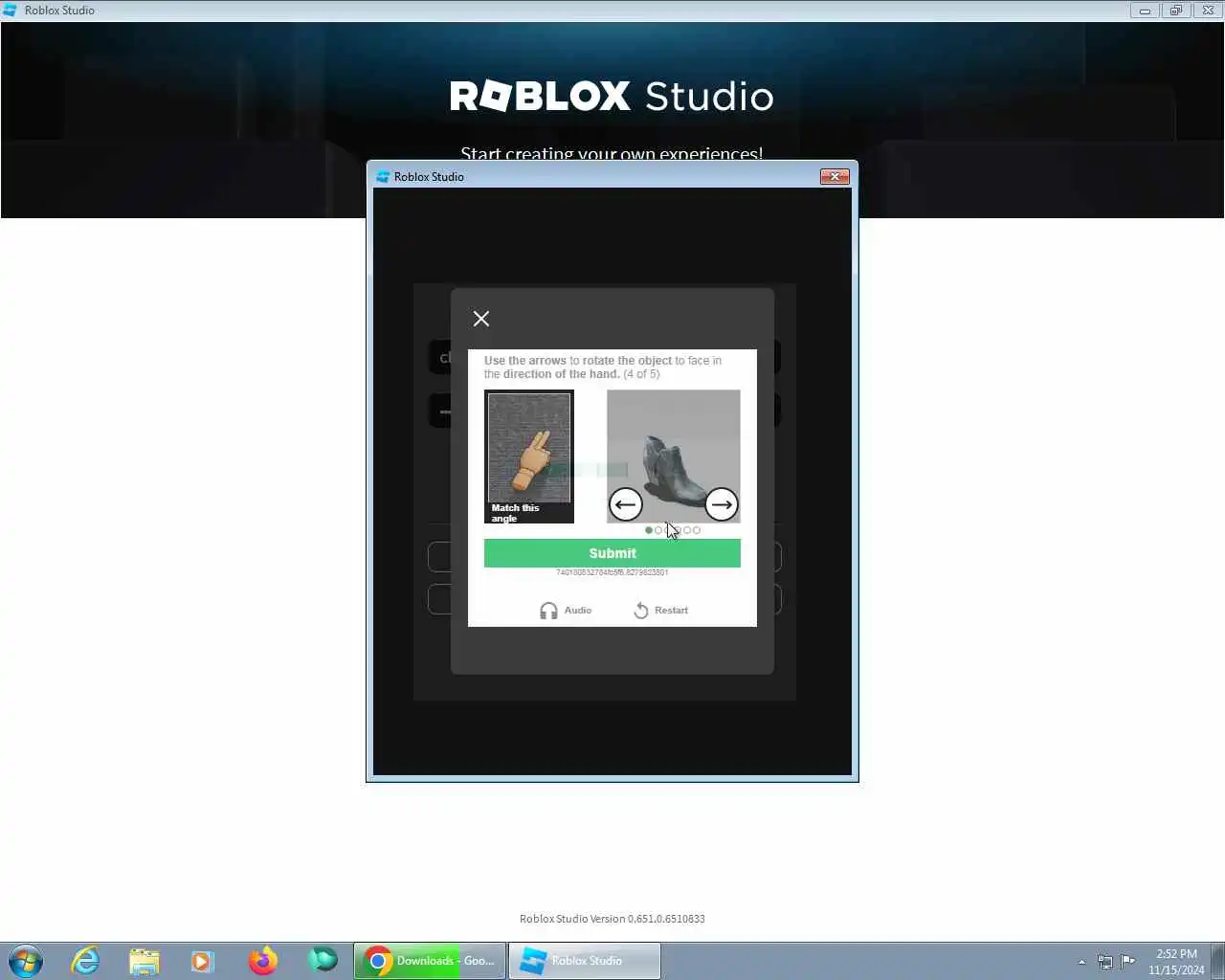This screenshot has height=980, width=1225.
Task: Click the ROBLOX Studio logo banner
Action: (612, 96)
